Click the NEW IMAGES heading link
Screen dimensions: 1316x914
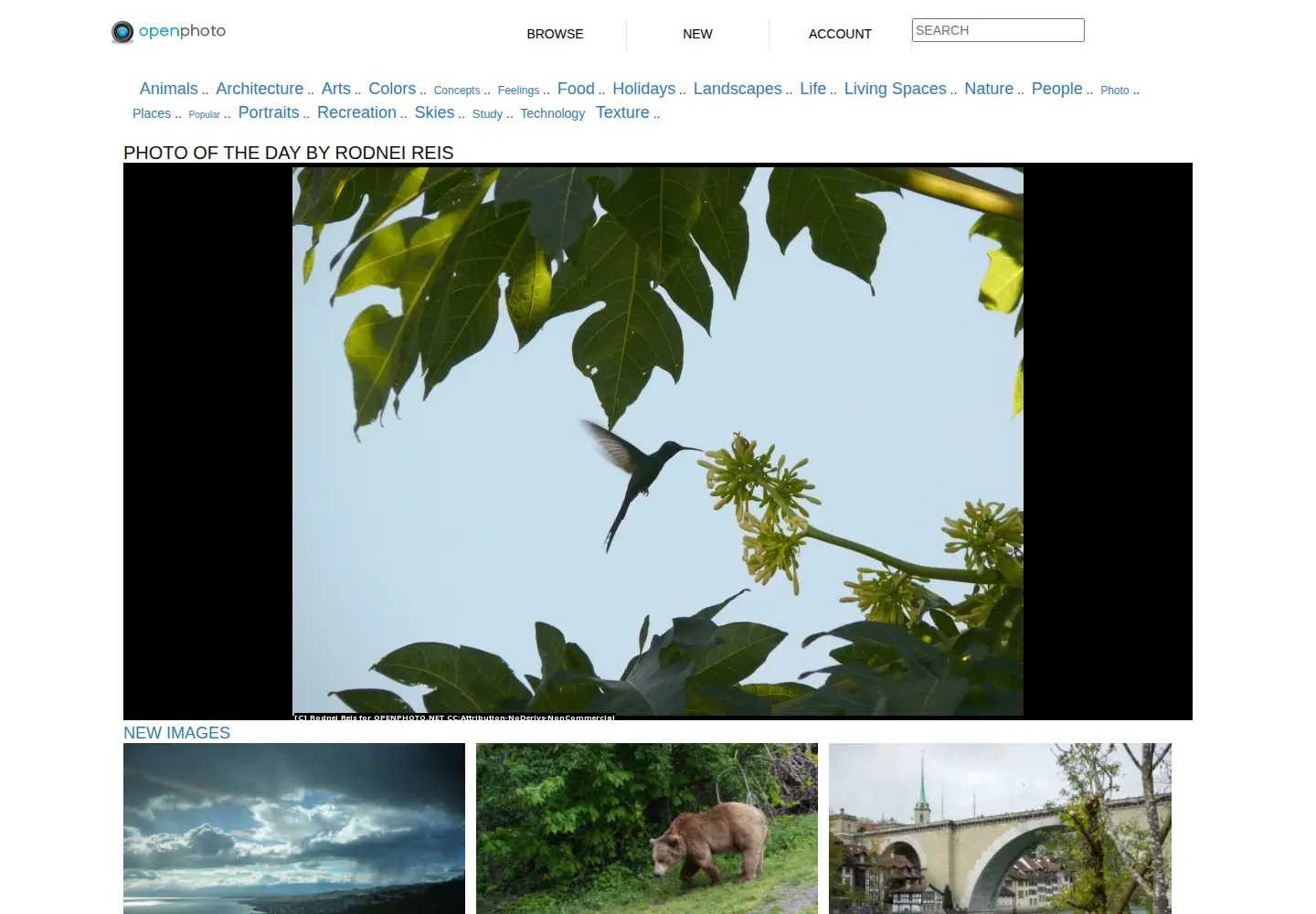point(176,733)
